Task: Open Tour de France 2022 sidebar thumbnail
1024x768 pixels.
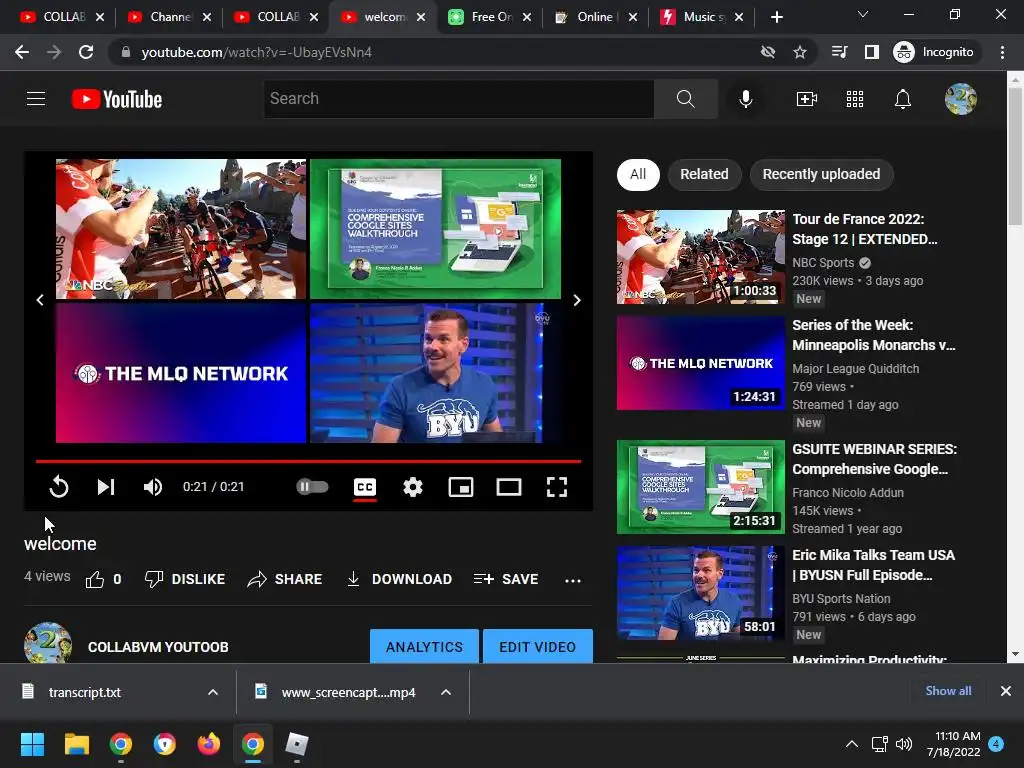Action: pyautogui.click(x=701, y=257)
